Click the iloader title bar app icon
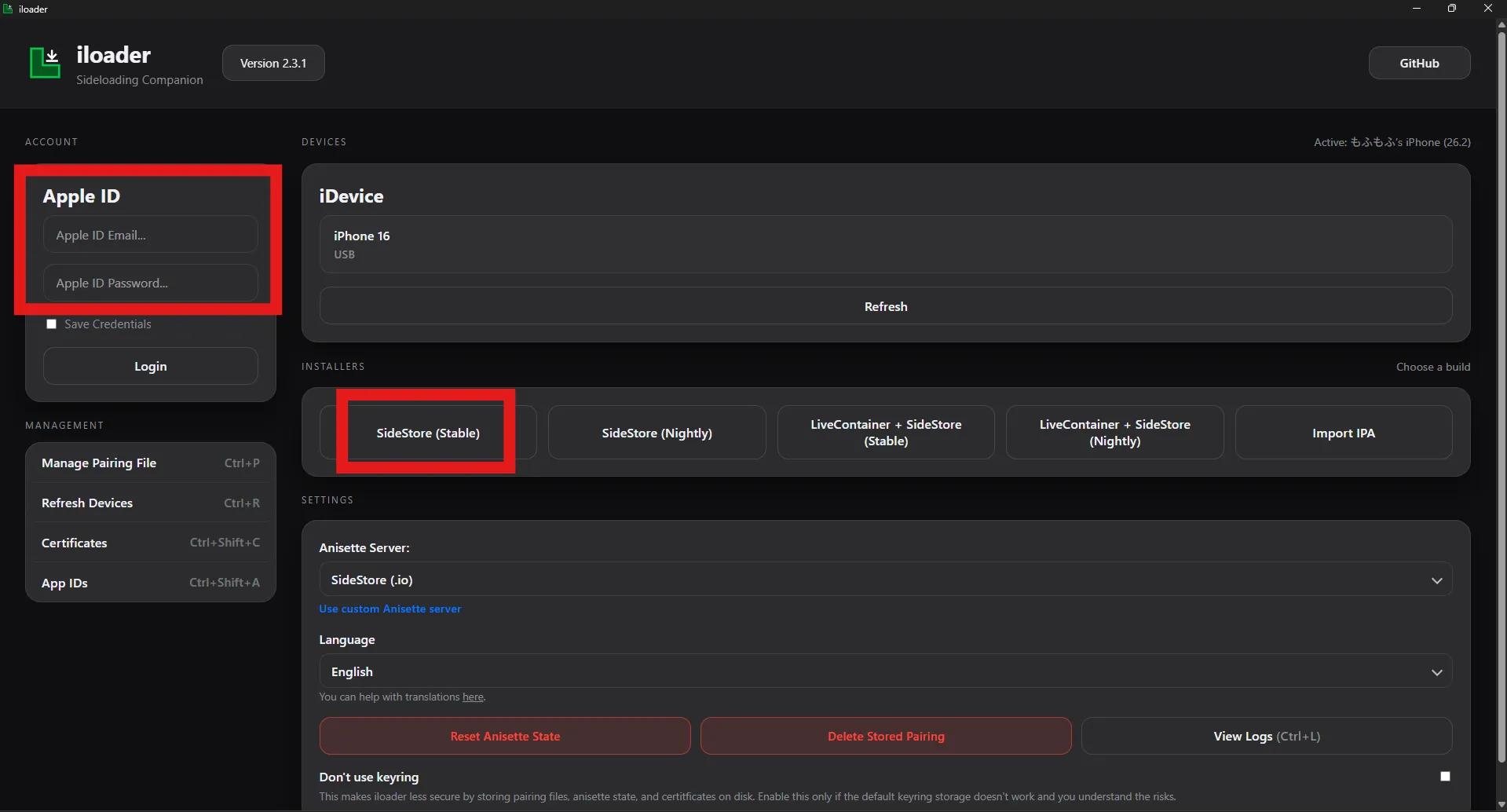Image resolution: width=1507 pixels, height=812 pixels. [8, 9]
